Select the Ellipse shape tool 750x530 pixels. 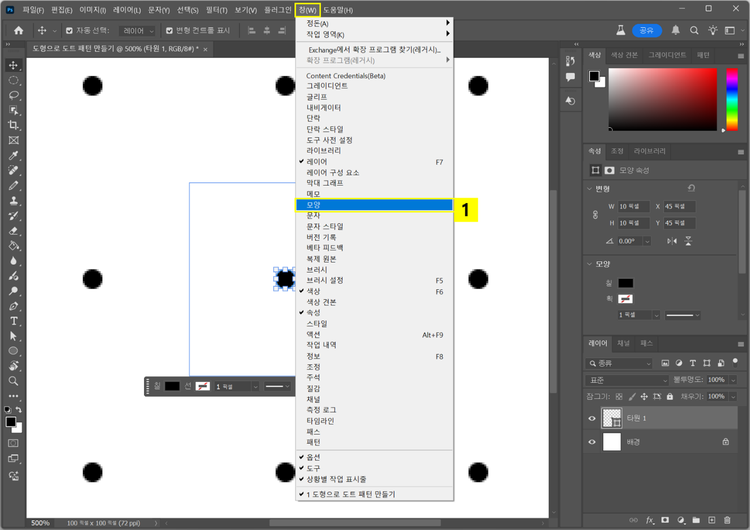(x=13, y=351)
